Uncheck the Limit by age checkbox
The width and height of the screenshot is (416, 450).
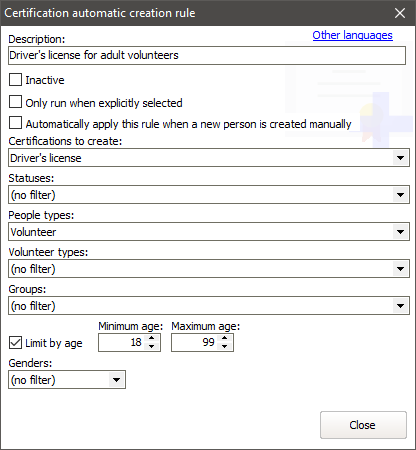tap(15, 342)
